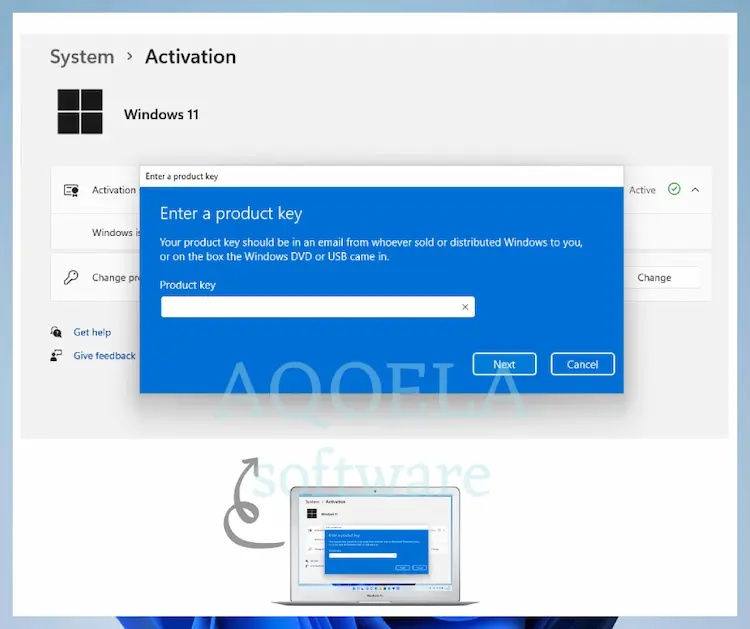
Task: Cancel the product key dialog
Action: (582, 364)
